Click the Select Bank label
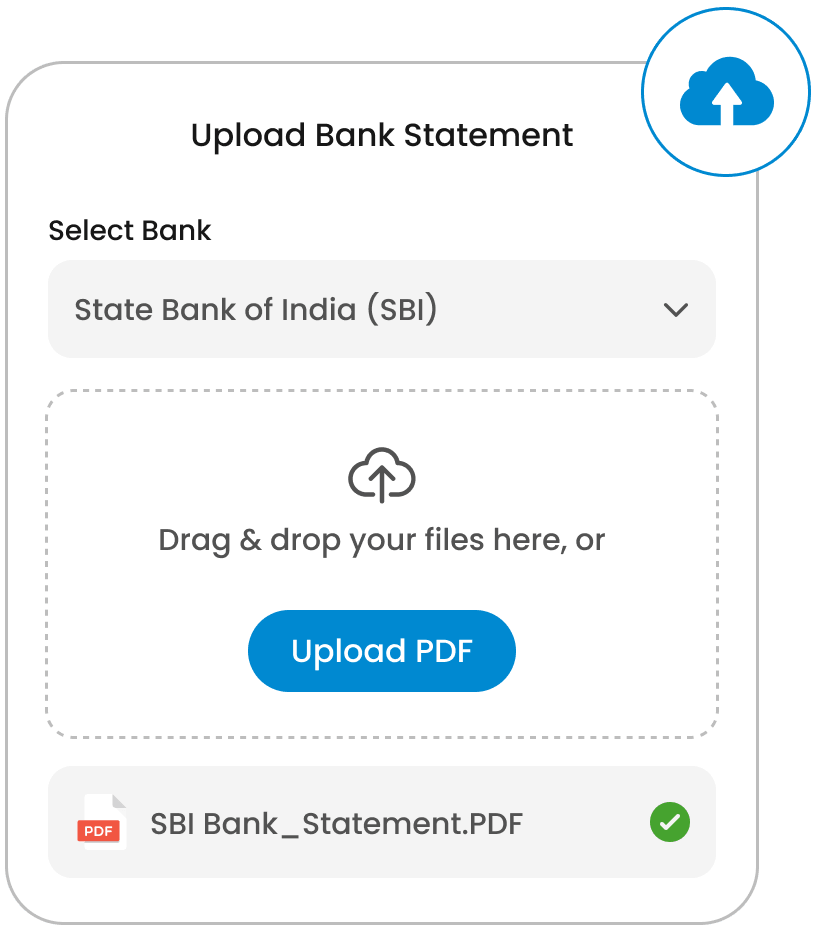This screenshot has width=816, height=932. coord(130,230)
